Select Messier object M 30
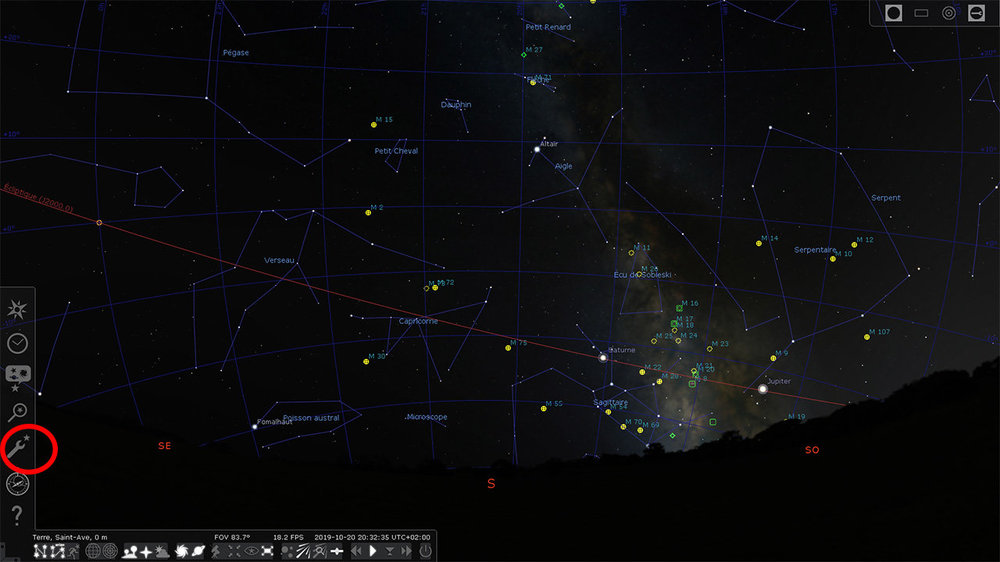 (366, 362)
